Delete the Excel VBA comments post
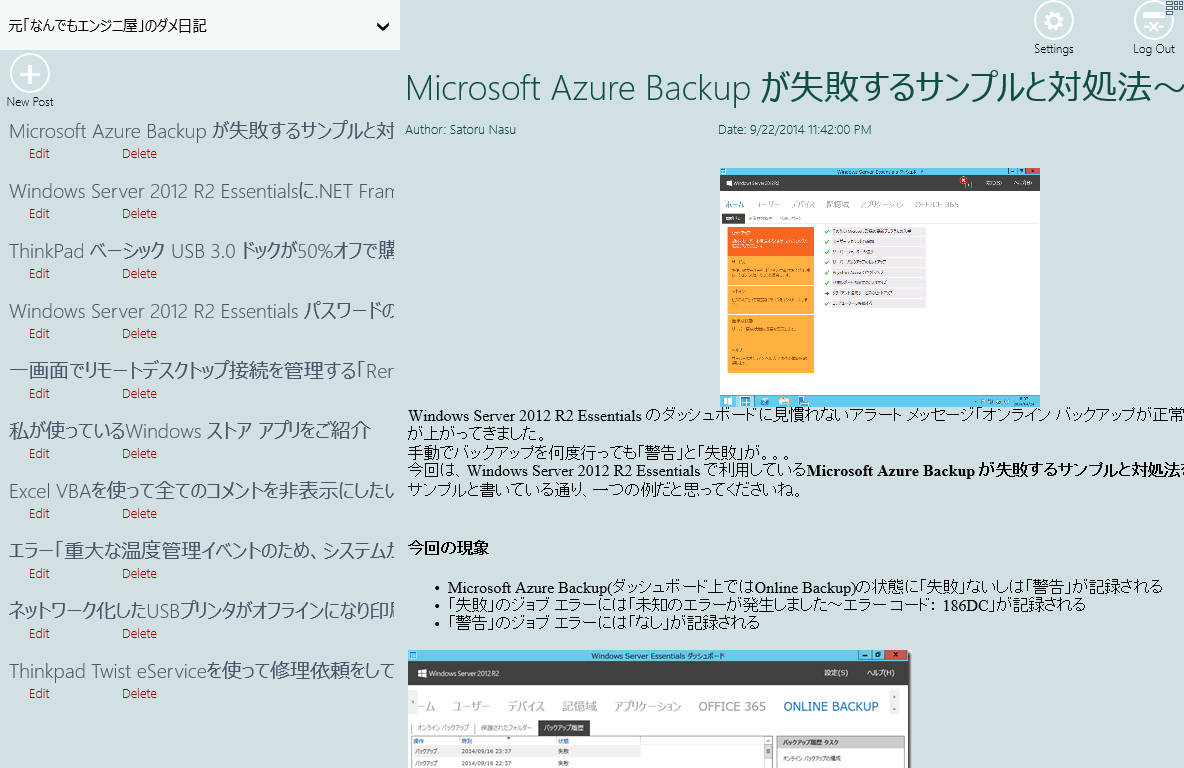This screenshot has height=768, width=1184. [140, 514]
